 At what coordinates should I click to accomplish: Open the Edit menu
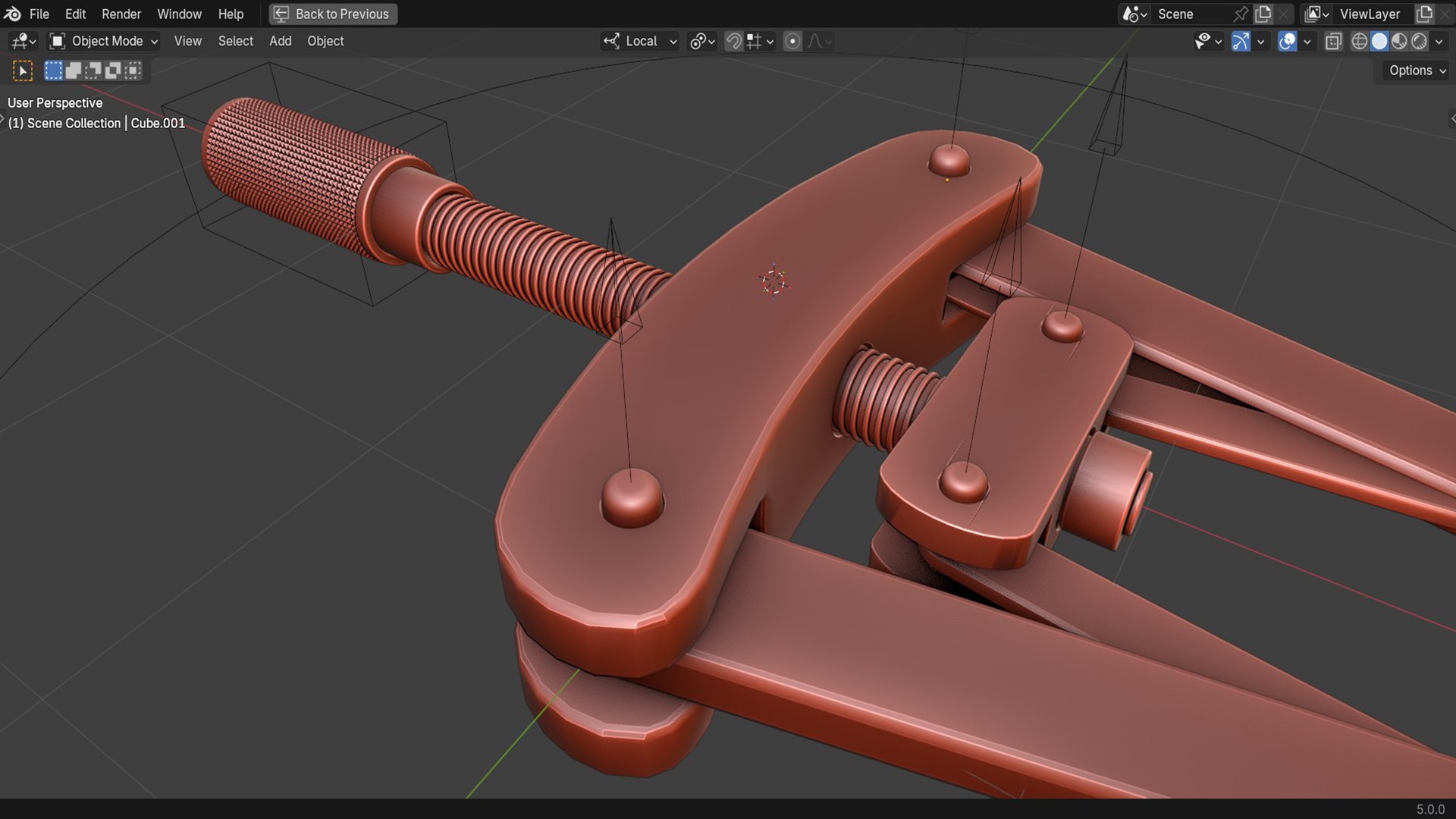[x=75, y=14]
